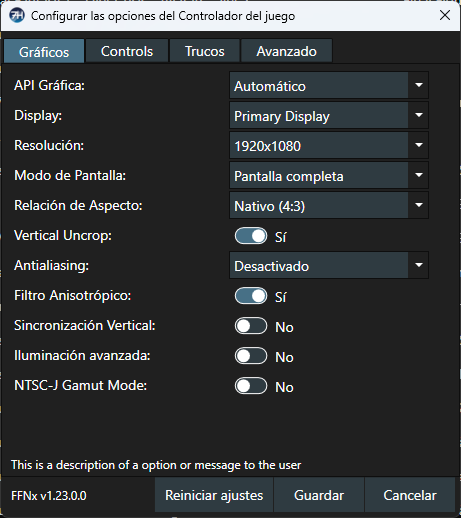The width and height of the screenshot is (461, 518).
Task: Expand Modo de Pantalla combo box
Action: [329, 175]
